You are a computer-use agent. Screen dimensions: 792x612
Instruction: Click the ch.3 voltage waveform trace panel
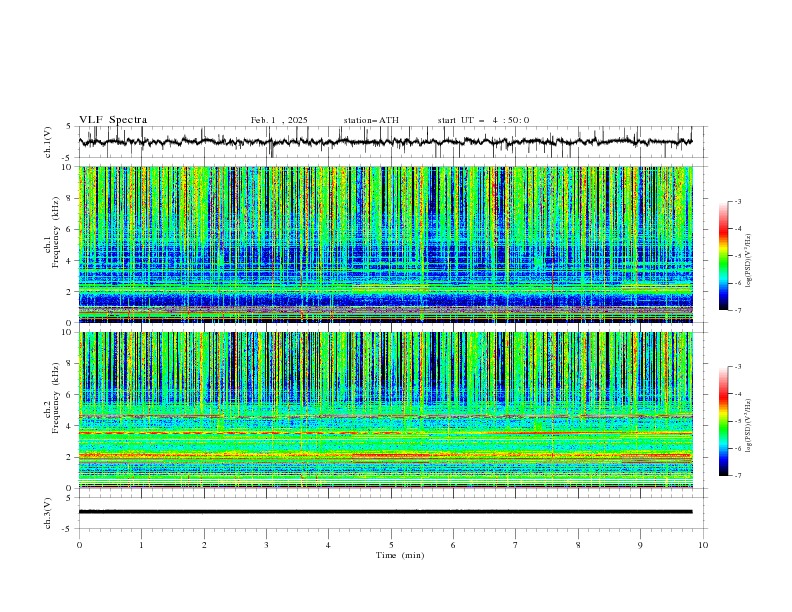(x=391, y=513)
